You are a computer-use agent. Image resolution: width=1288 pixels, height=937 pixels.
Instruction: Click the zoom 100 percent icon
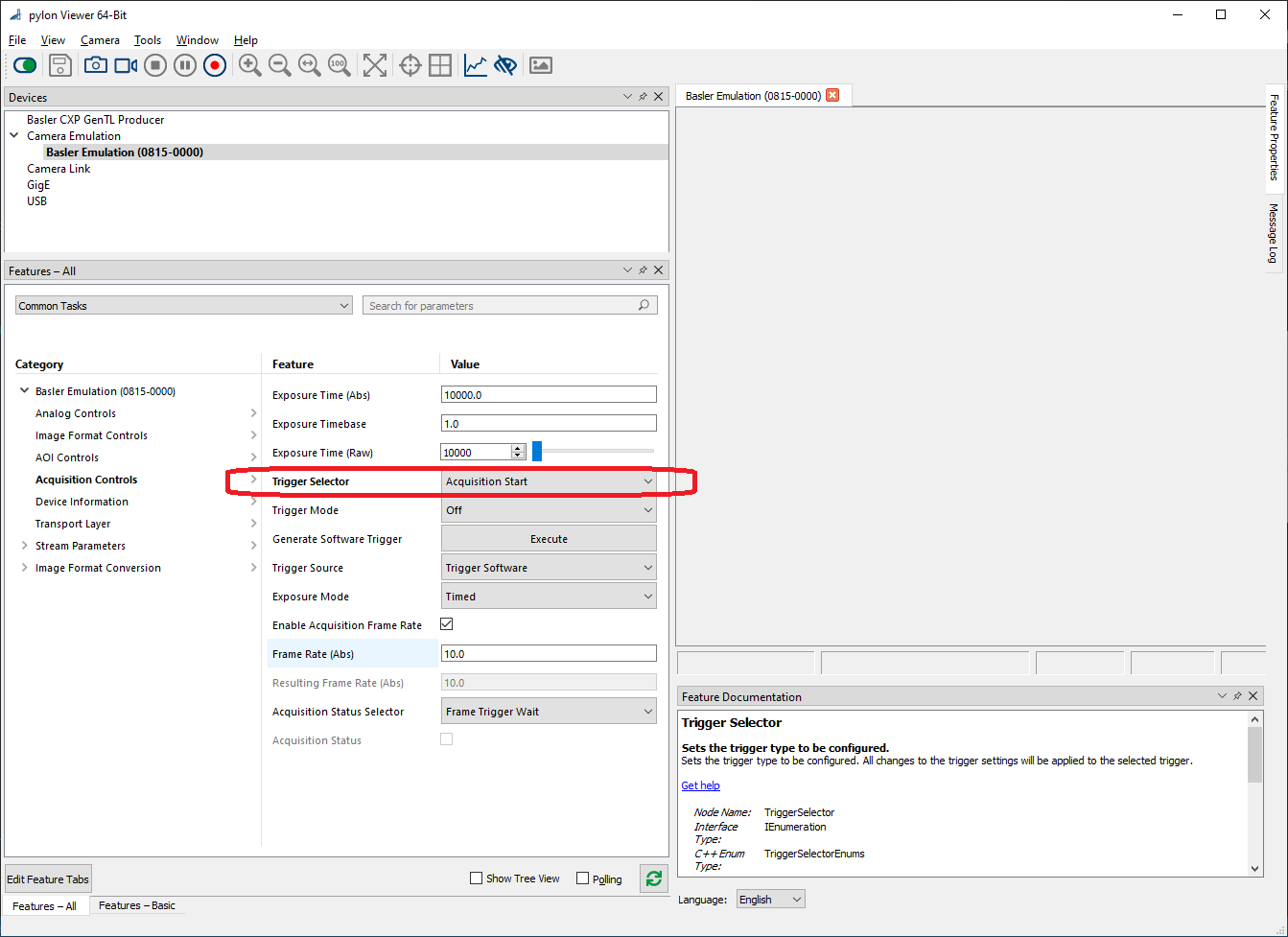click(x=340, y=65)
